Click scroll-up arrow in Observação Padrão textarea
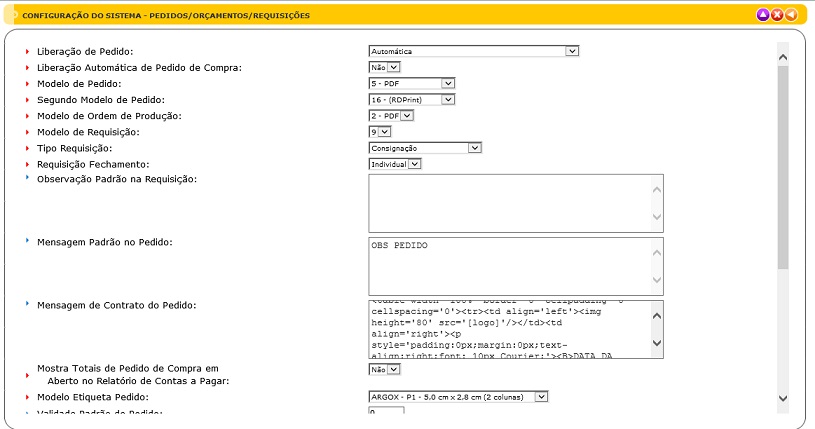 (656, 188)
